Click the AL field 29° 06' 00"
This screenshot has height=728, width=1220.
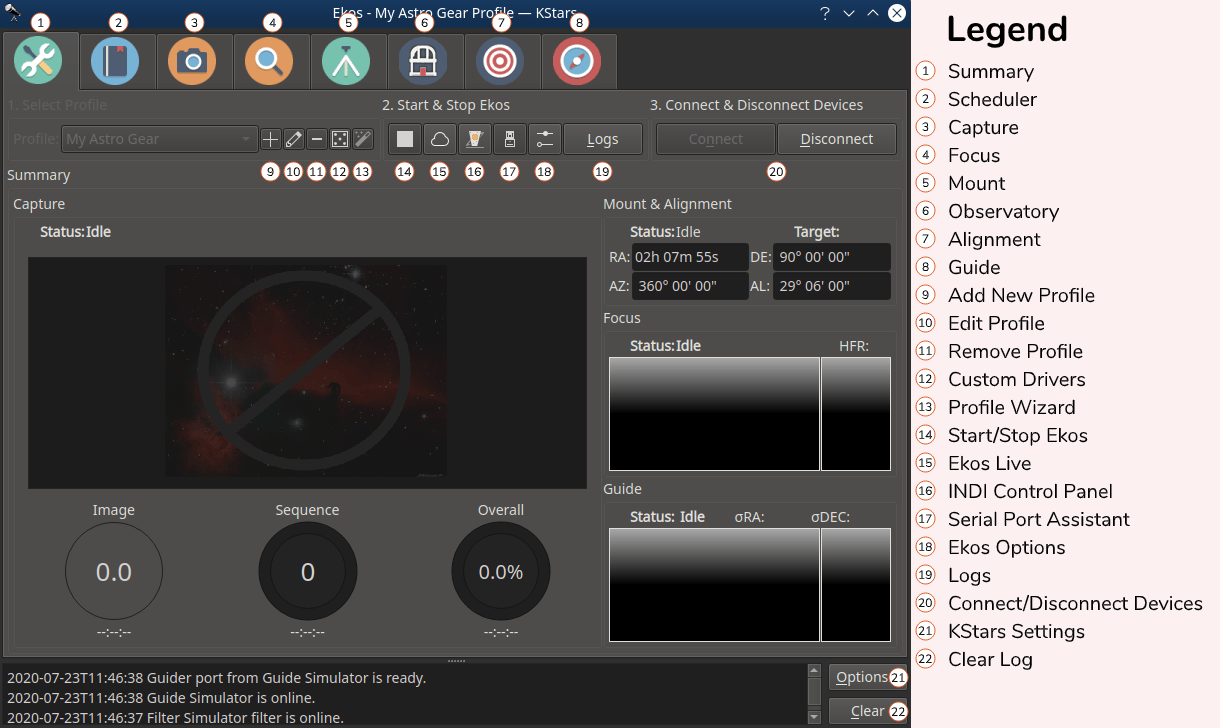pyautogui.click(x=832, y=286)
